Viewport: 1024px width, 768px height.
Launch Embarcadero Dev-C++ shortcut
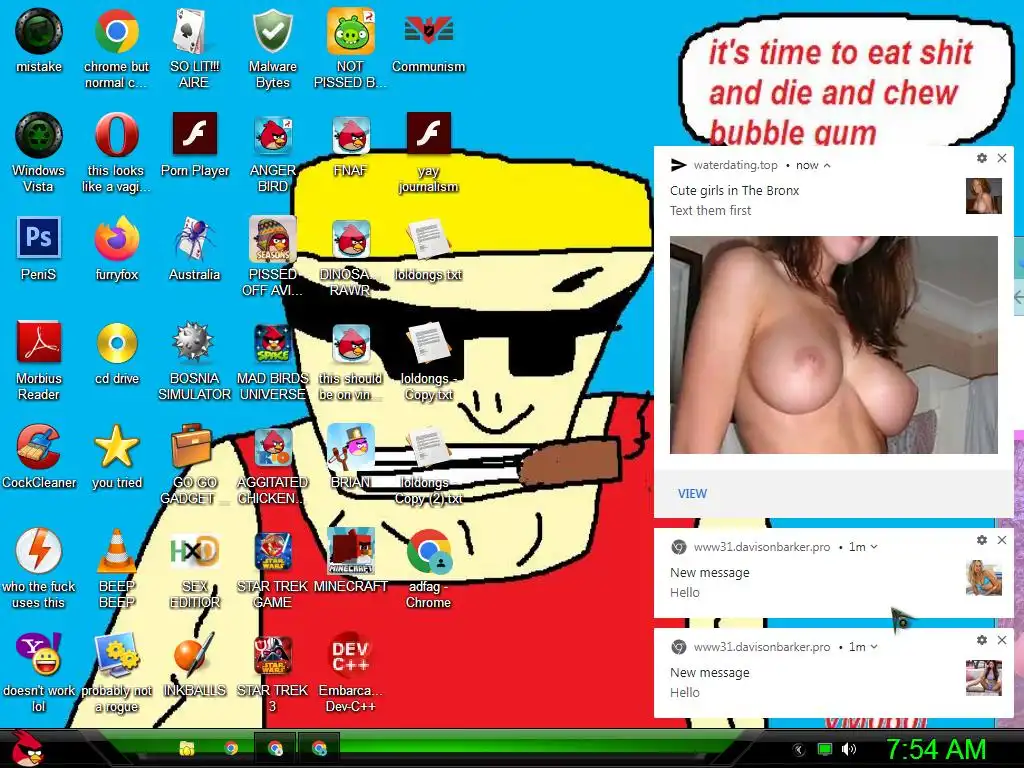coord(350,672)
